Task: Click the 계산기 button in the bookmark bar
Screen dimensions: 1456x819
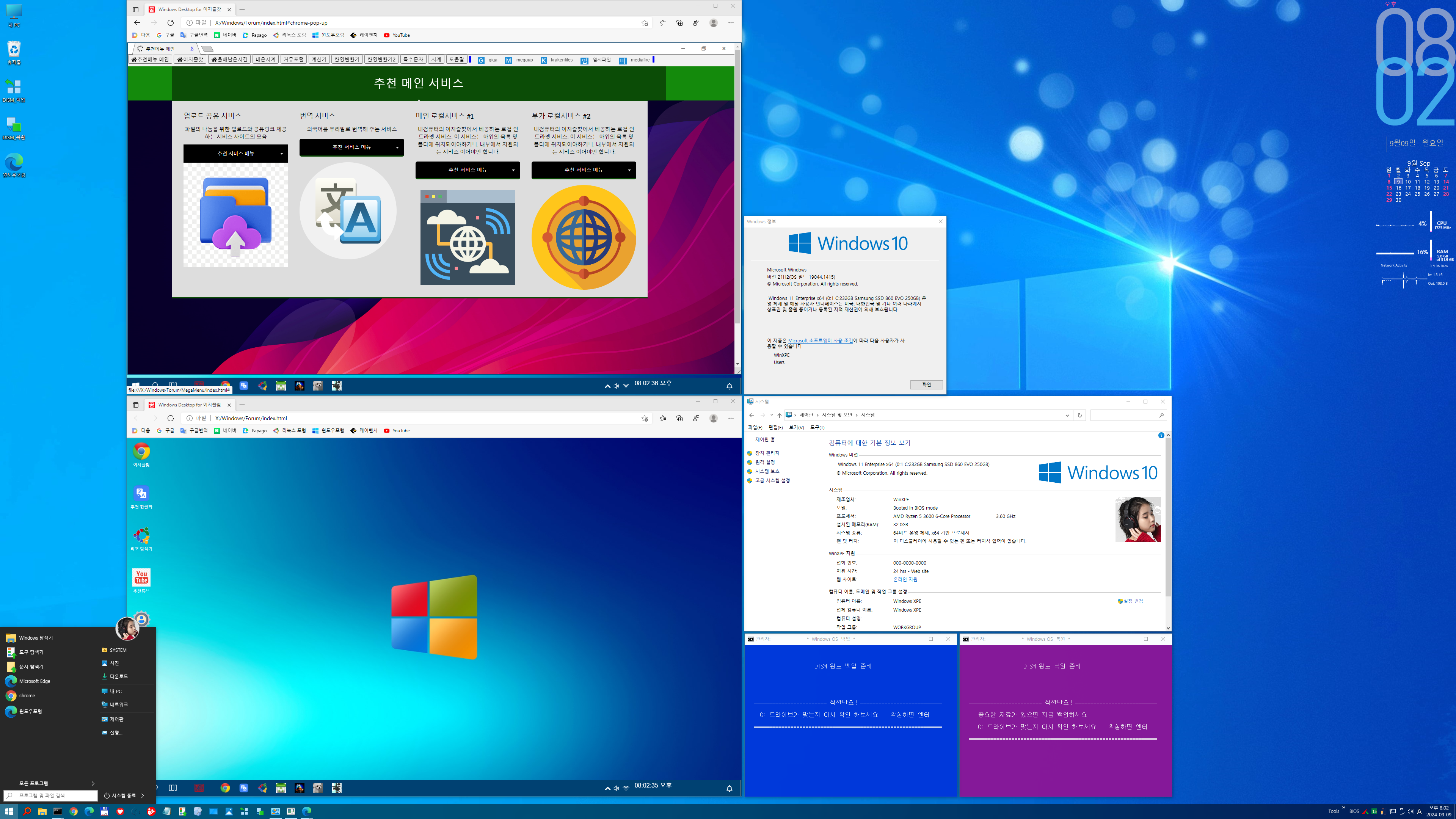Action: pyautogui.click(x=319, y=60)
